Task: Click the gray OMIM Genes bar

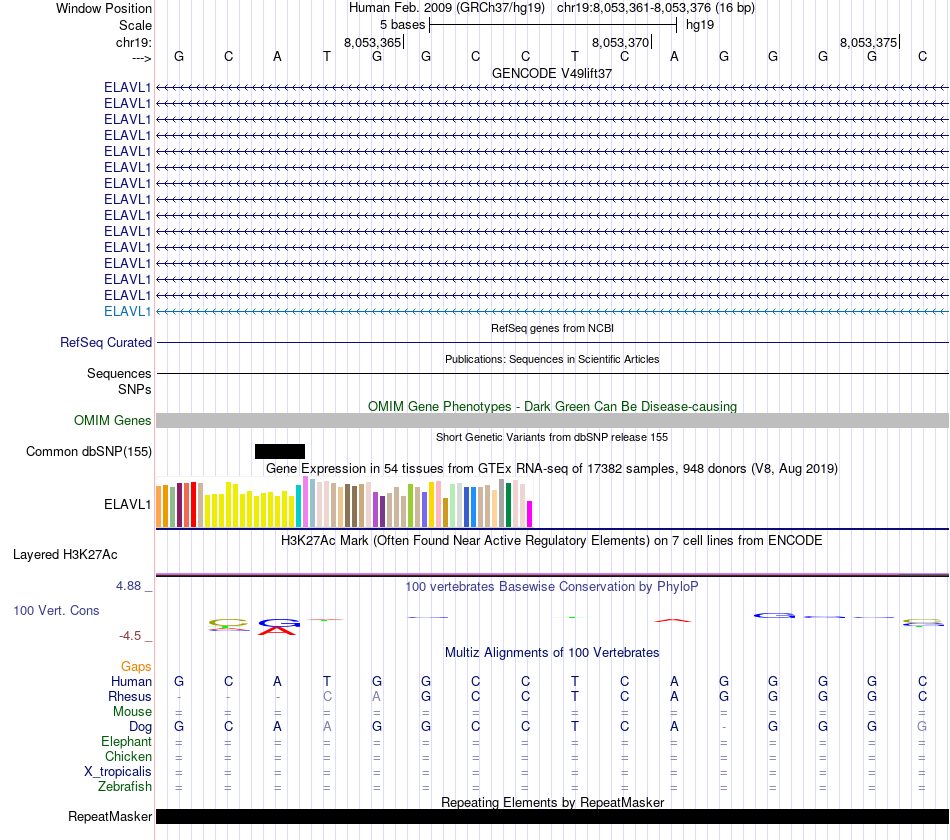Action: coord(552,421)
